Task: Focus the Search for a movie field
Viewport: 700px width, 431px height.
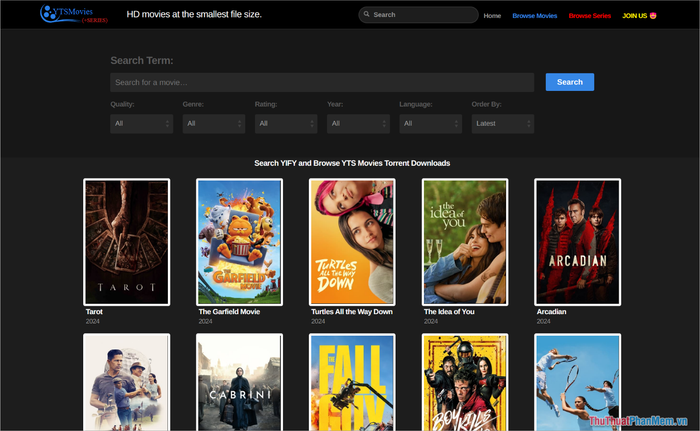Action: [x=321, y=82]
